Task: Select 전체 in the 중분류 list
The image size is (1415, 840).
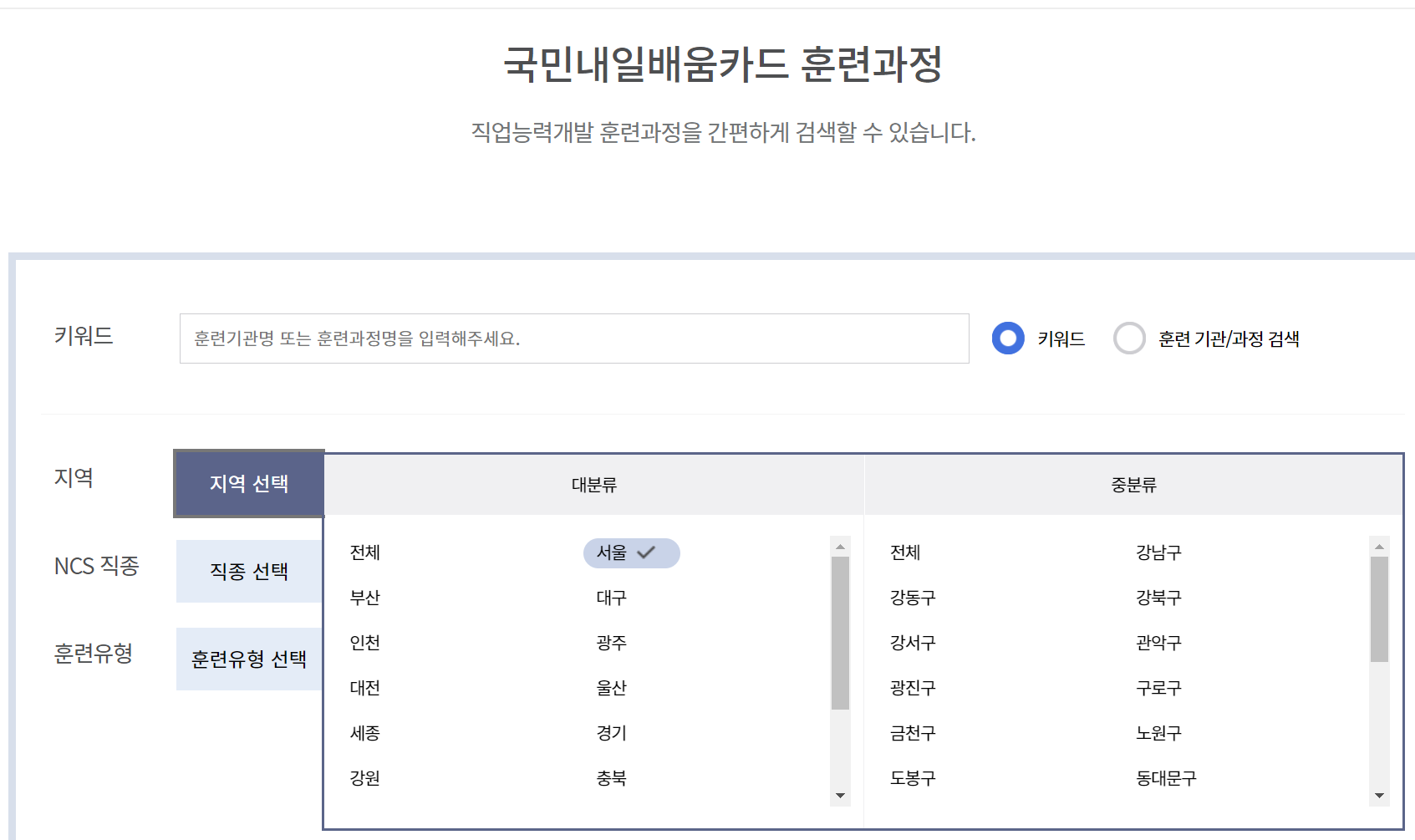Action: click(905, 552)
